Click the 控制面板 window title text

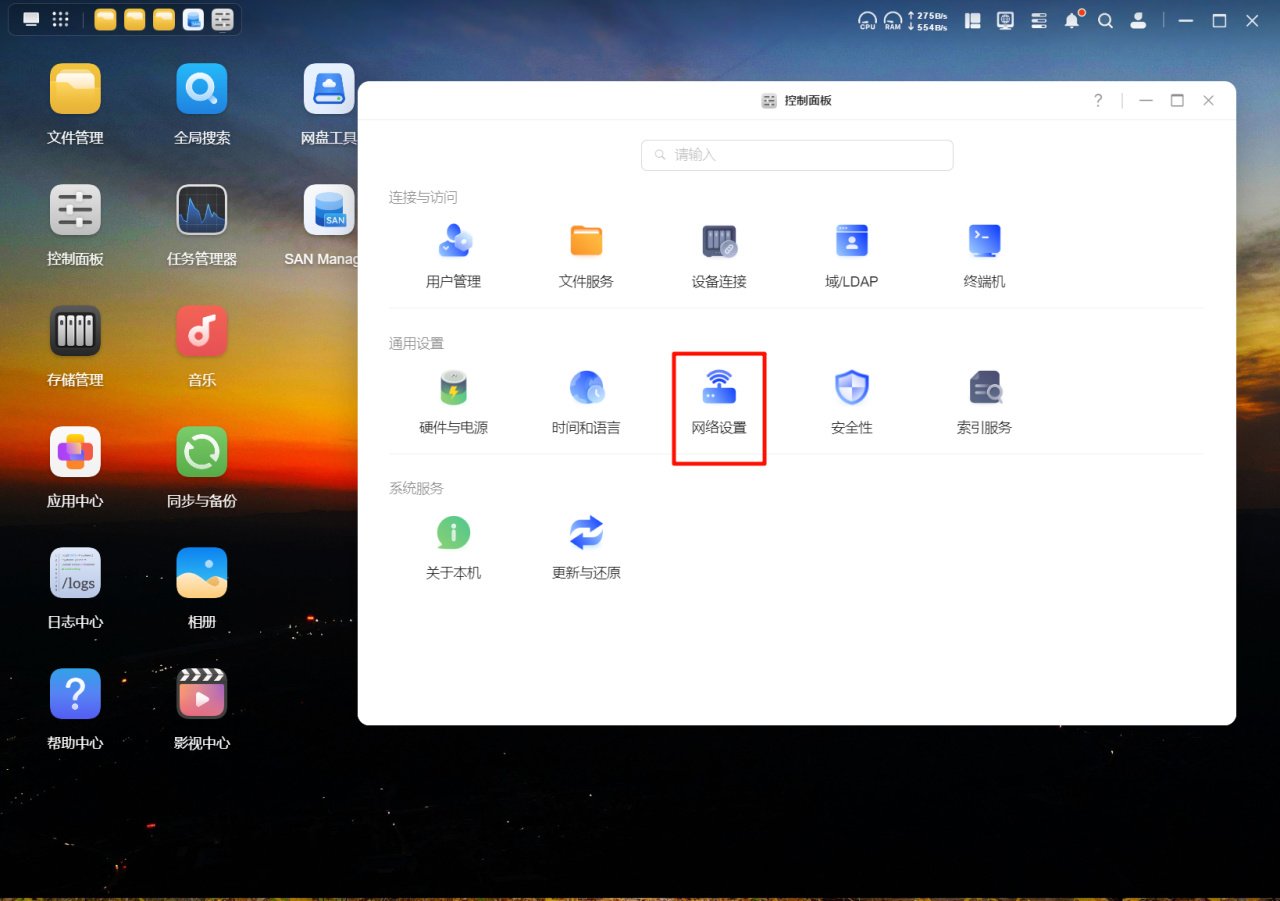pyautogui.click(x=808, y=101)
